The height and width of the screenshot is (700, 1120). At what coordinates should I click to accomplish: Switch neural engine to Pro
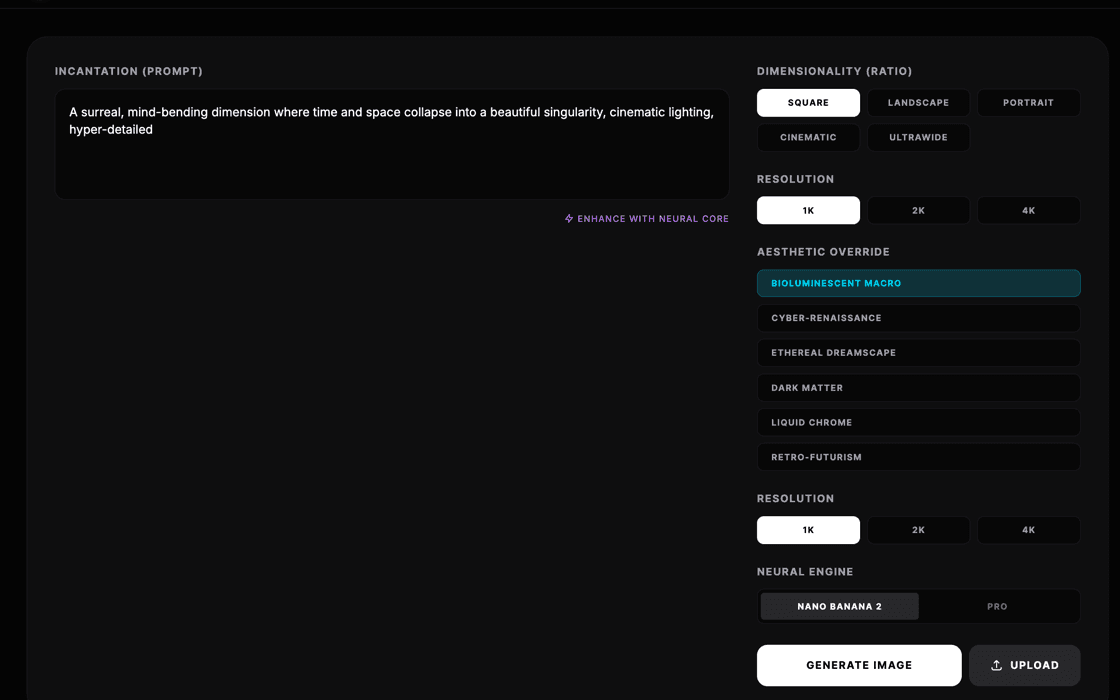997,606
